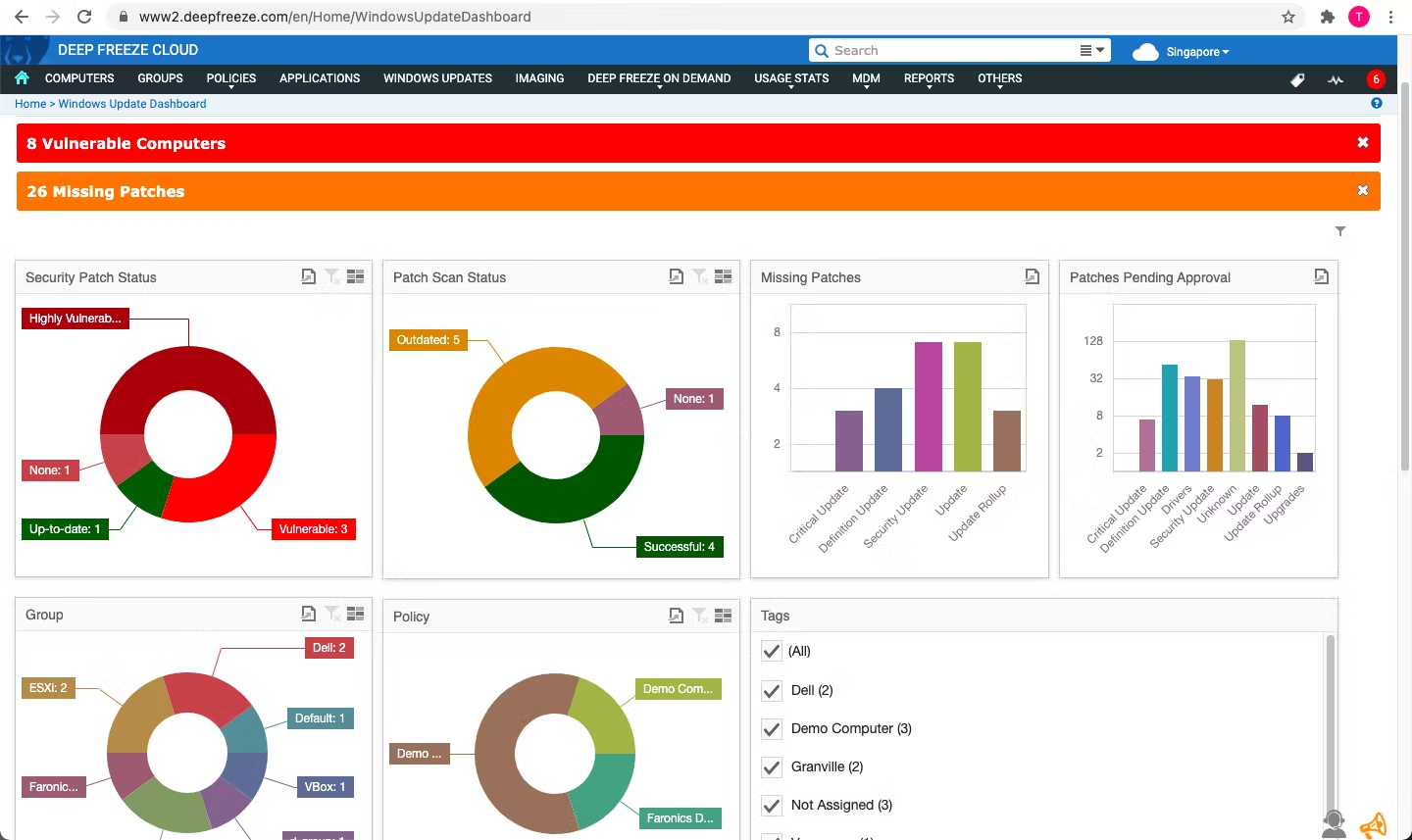Screen dimensions: 1412x840
Task: Go to the home icon in navigation bar
Action: pos(22,78)
